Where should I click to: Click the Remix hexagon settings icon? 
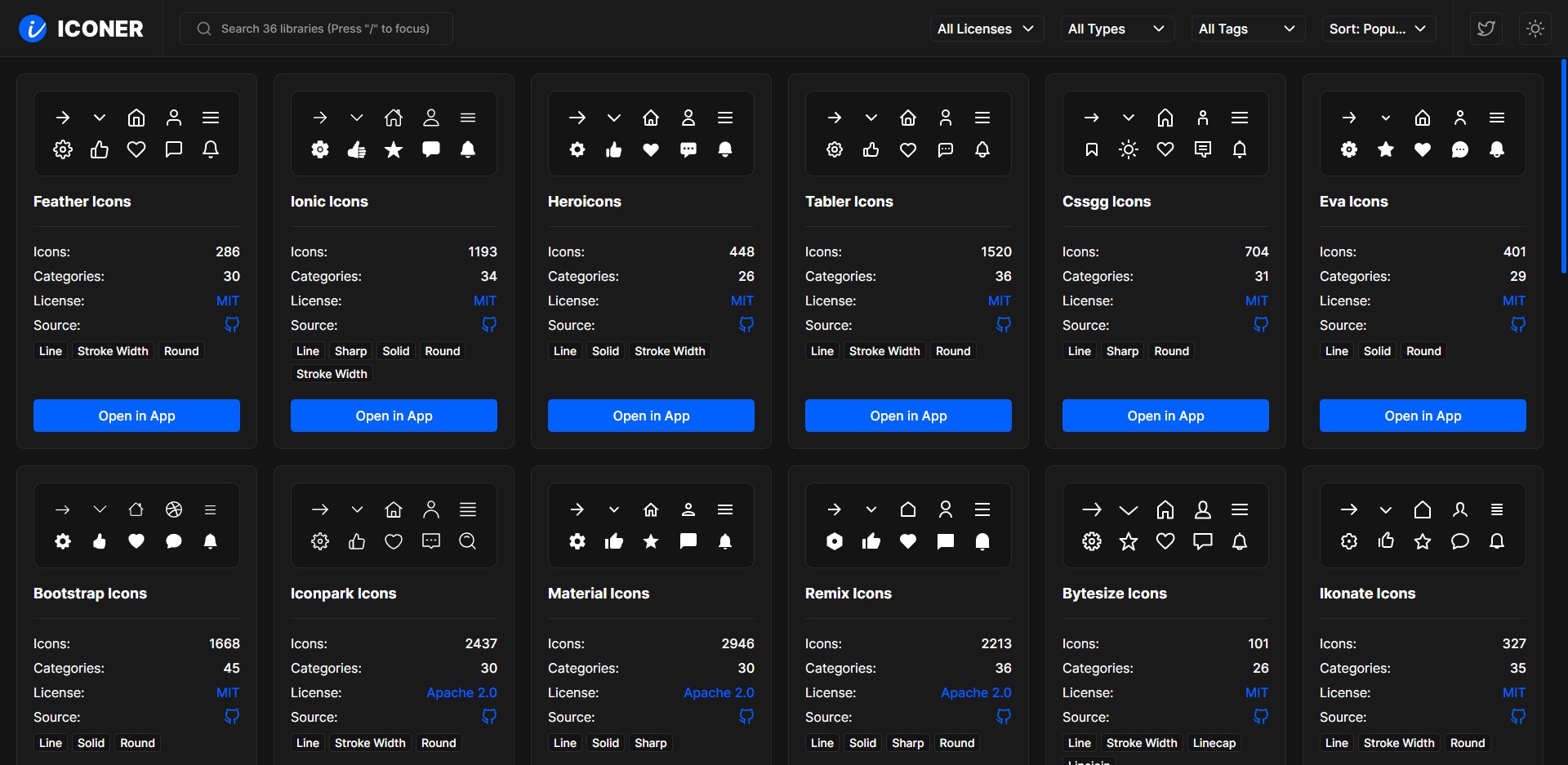pos(835,541)
